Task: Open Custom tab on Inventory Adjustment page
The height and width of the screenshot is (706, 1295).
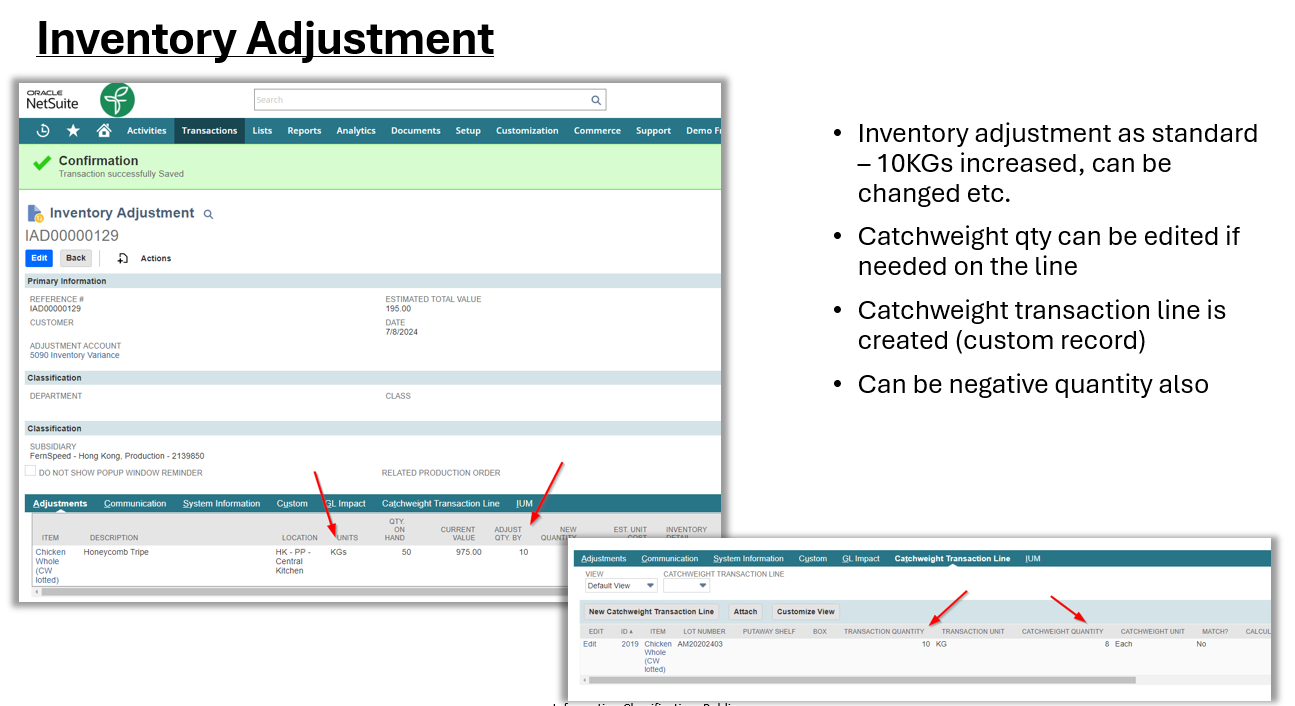Action: coord(292,503)
